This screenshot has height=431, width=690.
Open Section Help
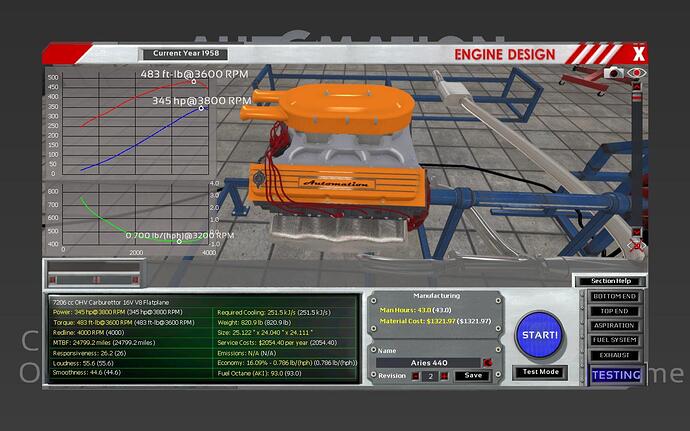610,281
